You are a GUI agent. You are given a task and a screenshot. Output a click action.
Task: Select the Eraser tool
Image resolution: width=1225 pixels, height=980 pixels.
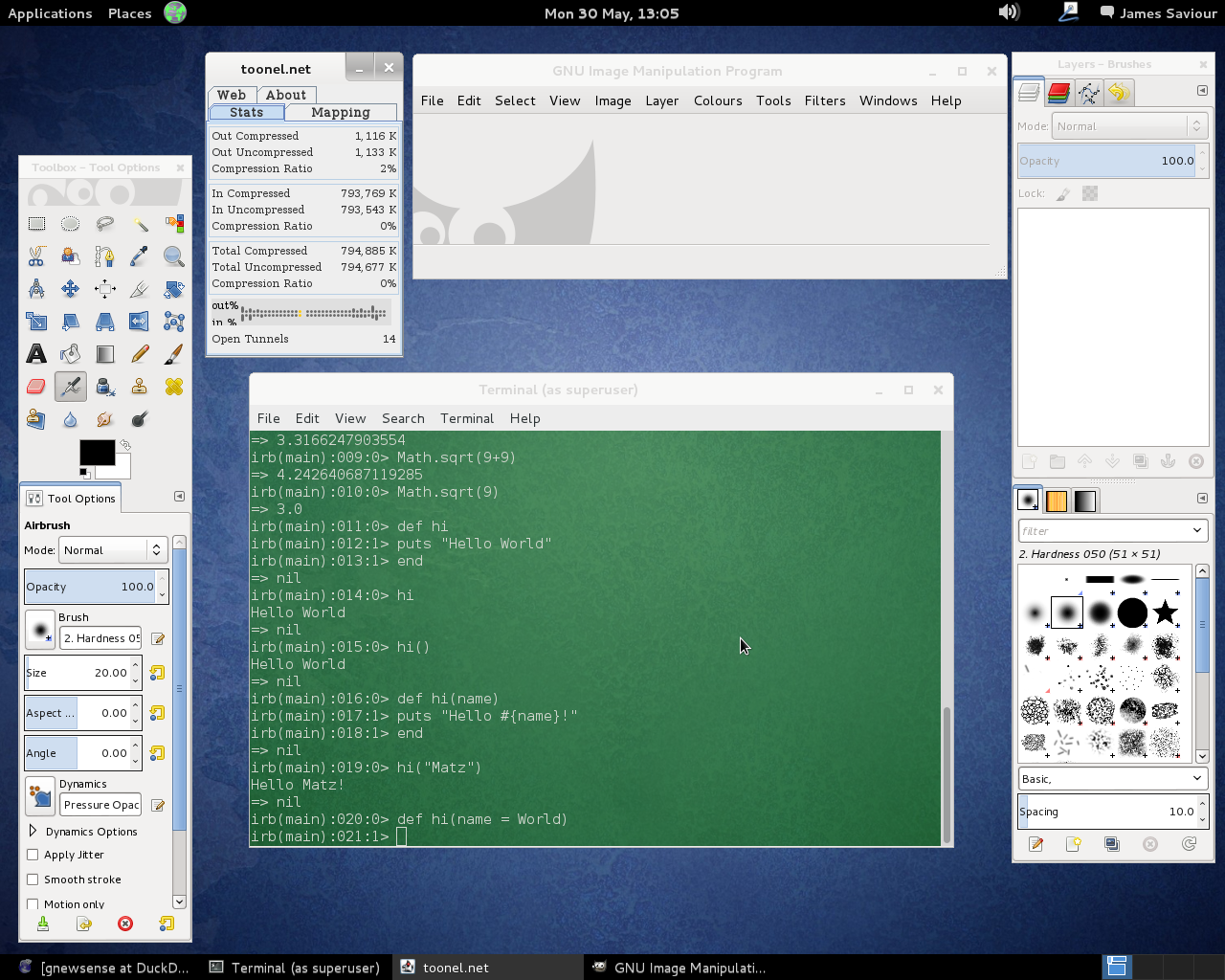point(36,387)
